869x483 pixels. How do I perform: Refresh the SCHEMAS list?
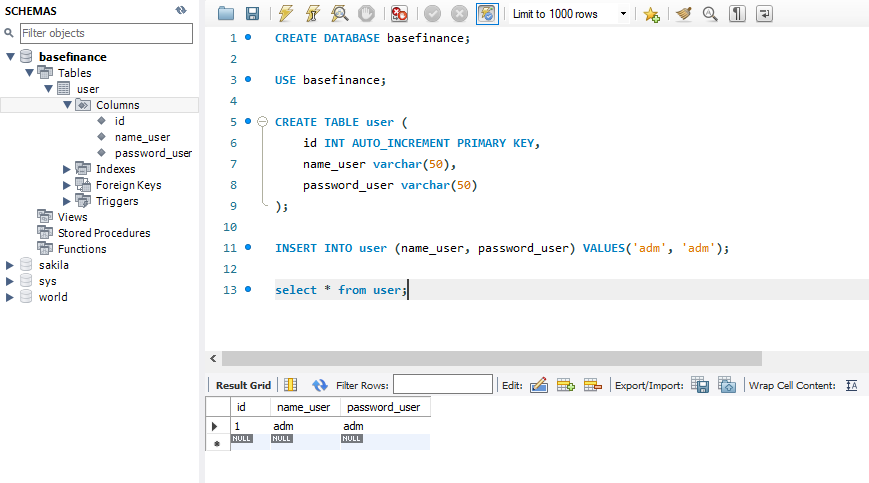pos(181,10)
